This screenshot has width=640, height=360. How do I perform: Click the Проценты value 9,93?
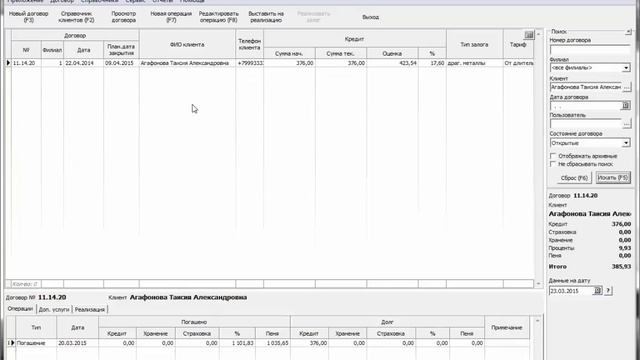pyautogui.click(x=624, y=248)
